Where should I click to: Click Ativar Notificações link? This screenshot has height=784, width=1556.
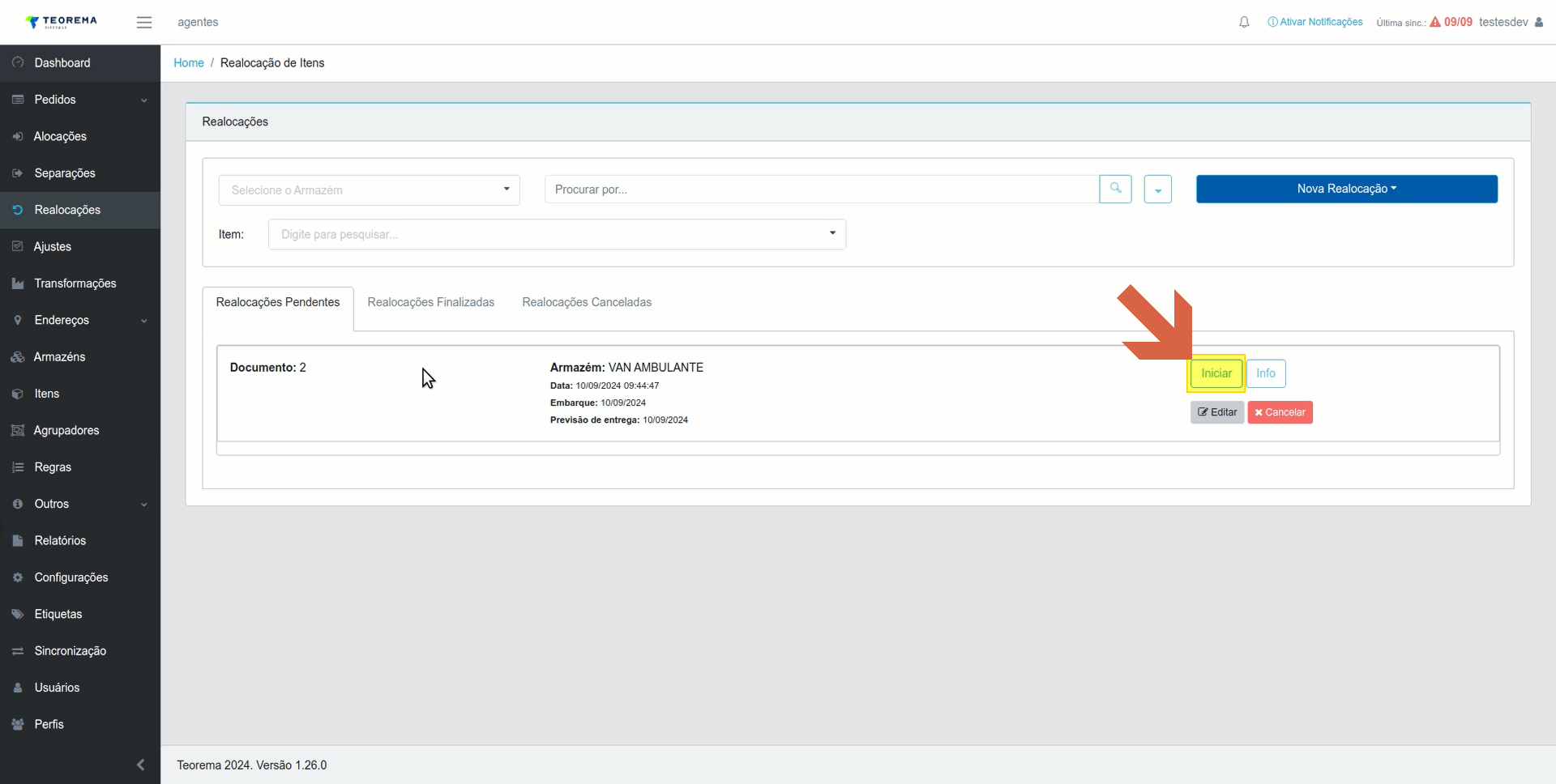pyautogui.click(x=1315, y=22)
